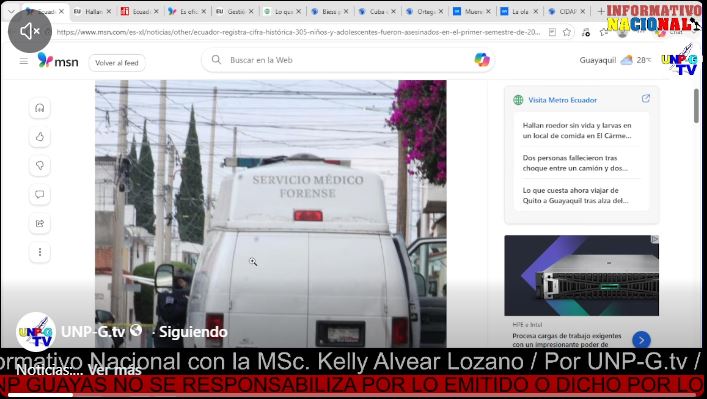
Task: Click the share article icon
Action: 40,223
